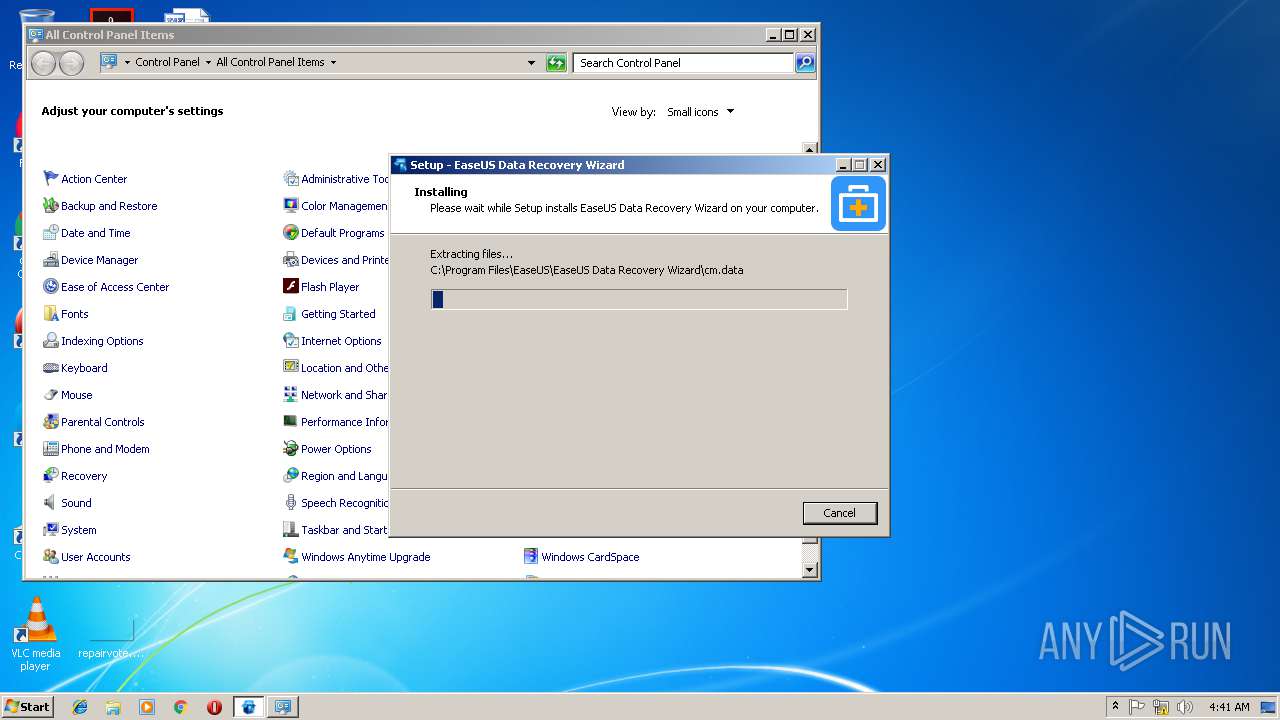Click the Getting Started link
This screenshot has width=1280, height=720.
click(338, 314)
